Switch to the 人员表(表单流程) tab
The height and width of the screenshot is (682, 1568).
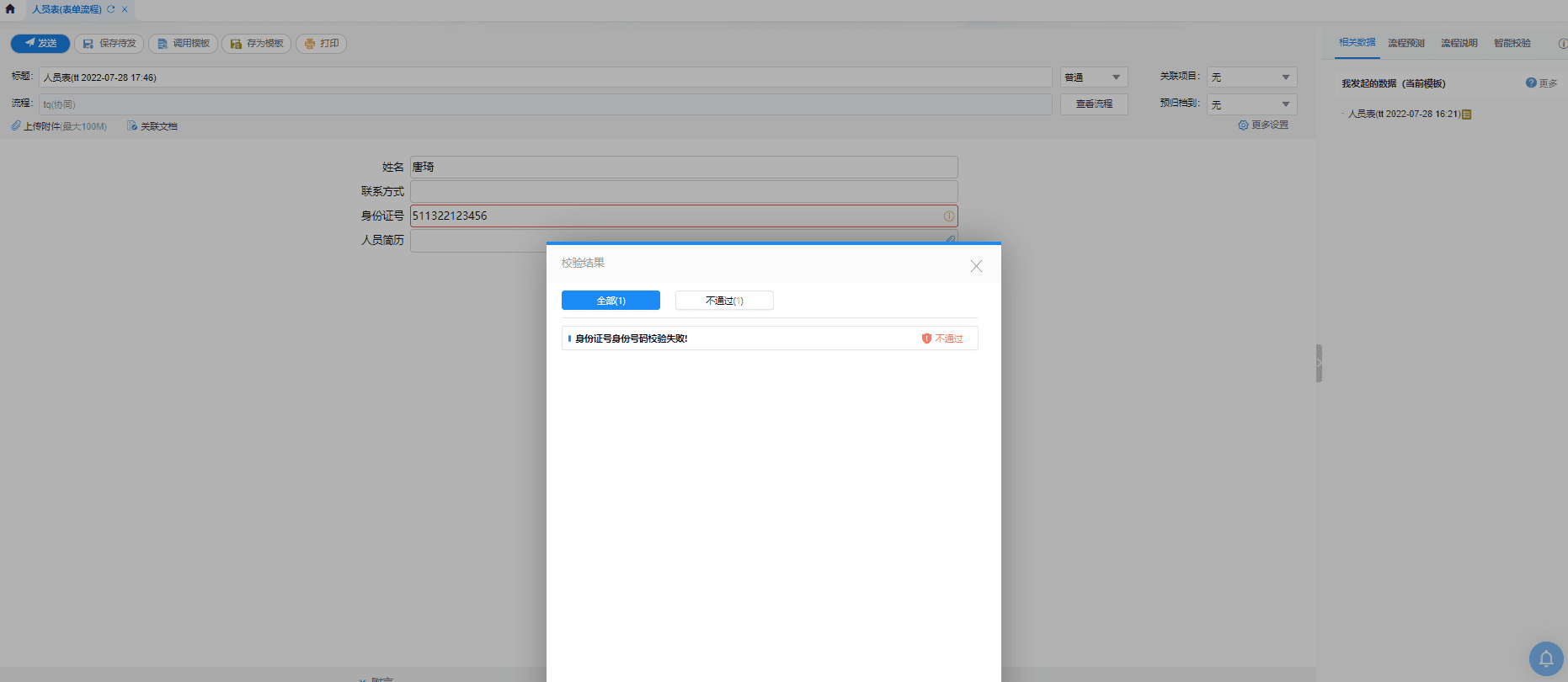[67, 9]
